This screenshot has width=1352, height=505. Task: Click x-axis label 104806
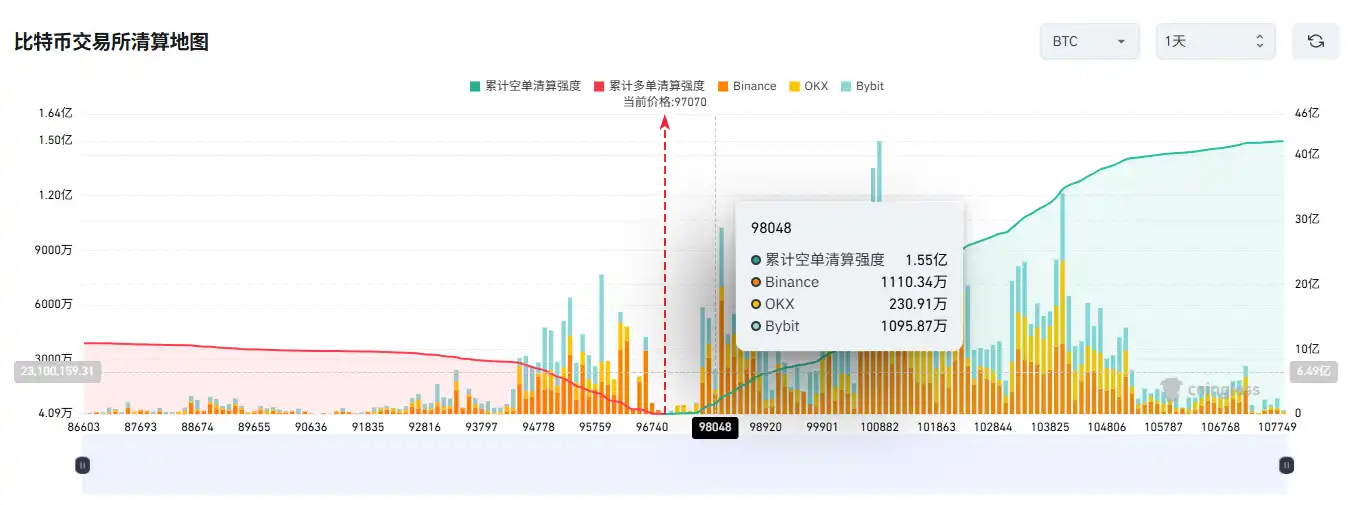[1107, 427]
